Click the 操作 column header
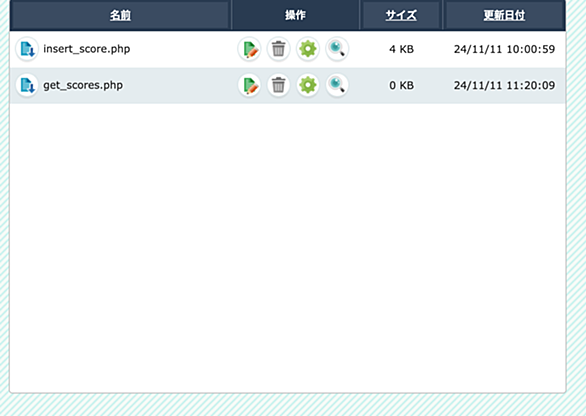Screen dimensions: 586x416 pos(295,15)
